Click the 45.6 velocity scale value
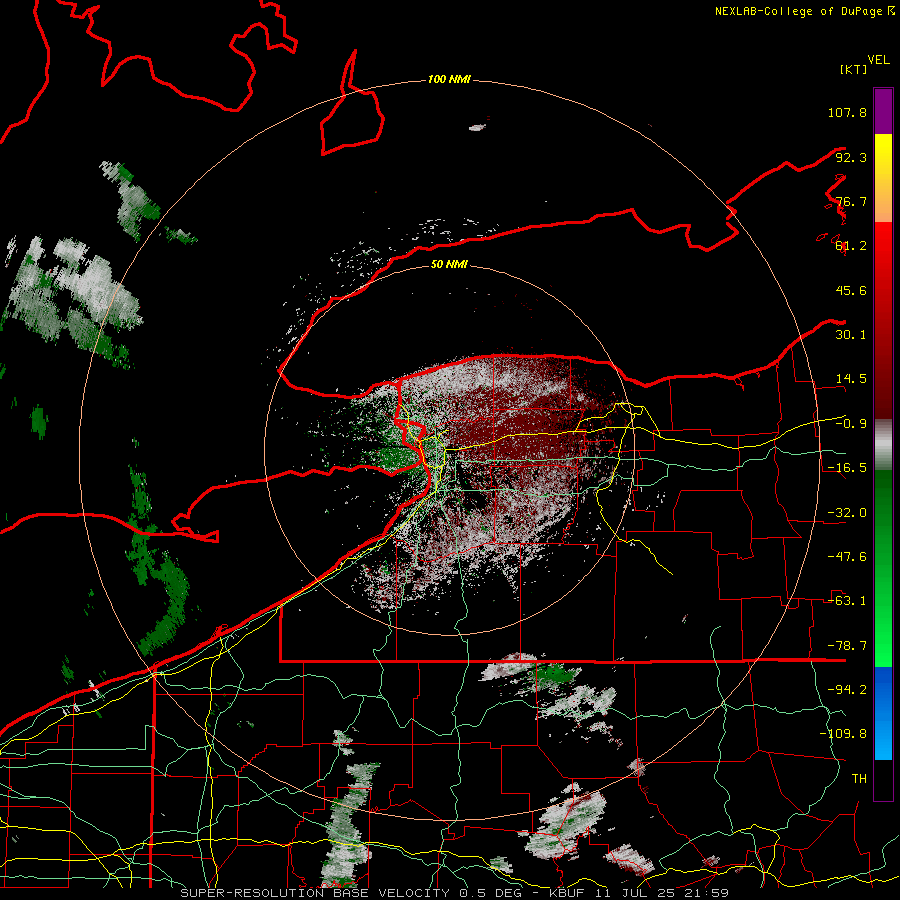The height and width of the screenshot is (900, 900). tap(851, 290)
